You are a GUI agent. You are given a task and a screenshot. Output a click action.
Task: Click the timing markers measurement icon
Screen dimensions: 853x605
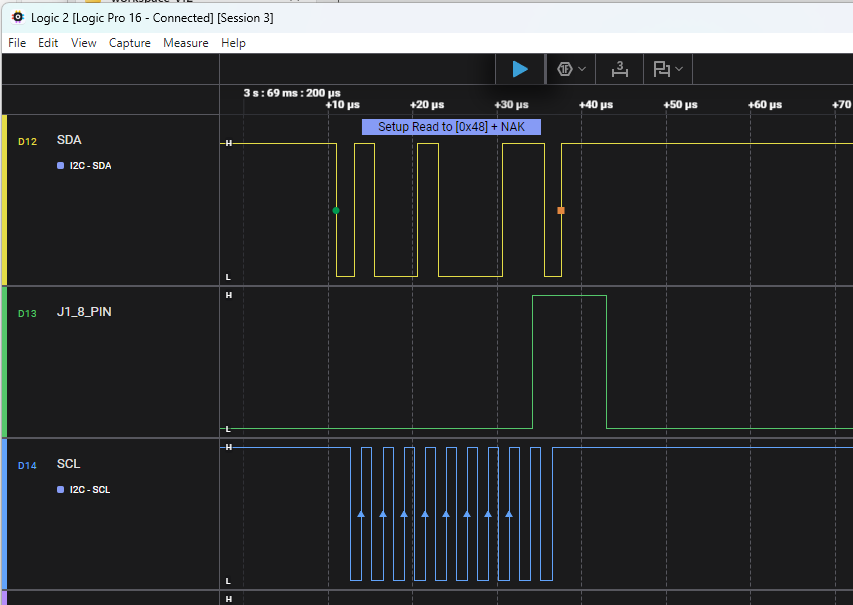(620, 69)
